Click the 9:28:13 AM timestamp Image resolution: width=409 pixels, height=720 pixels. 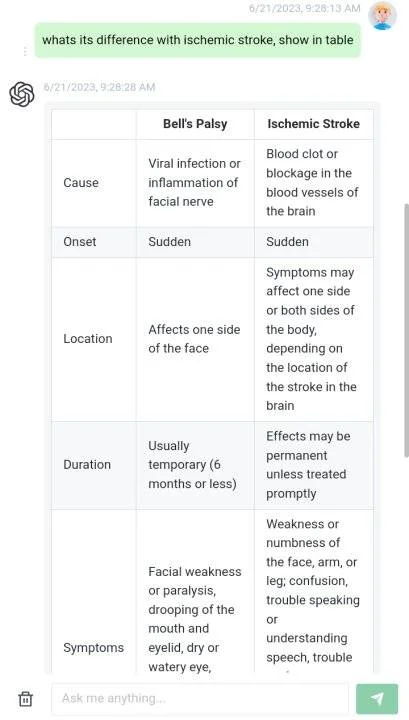[x=305, y=8]
